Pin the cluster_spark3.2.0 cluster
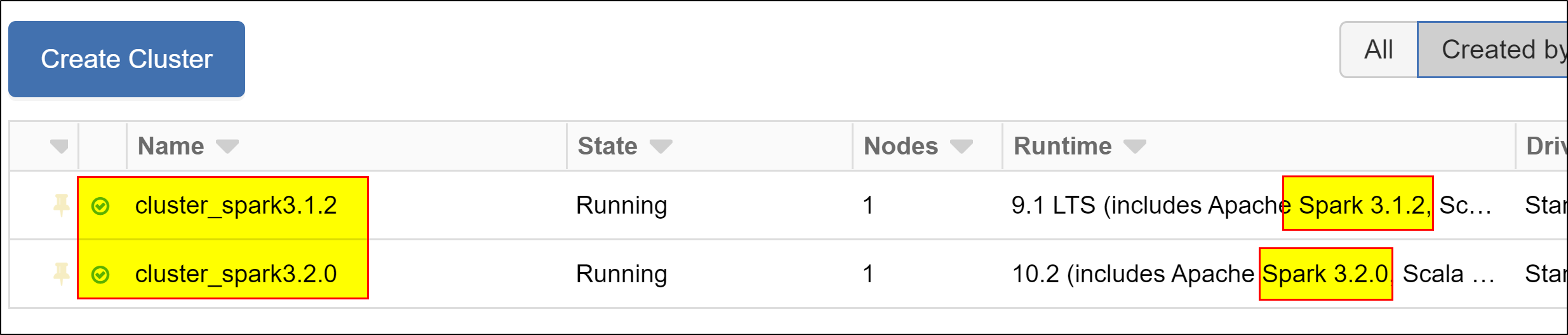 click(x=61, y=274)
